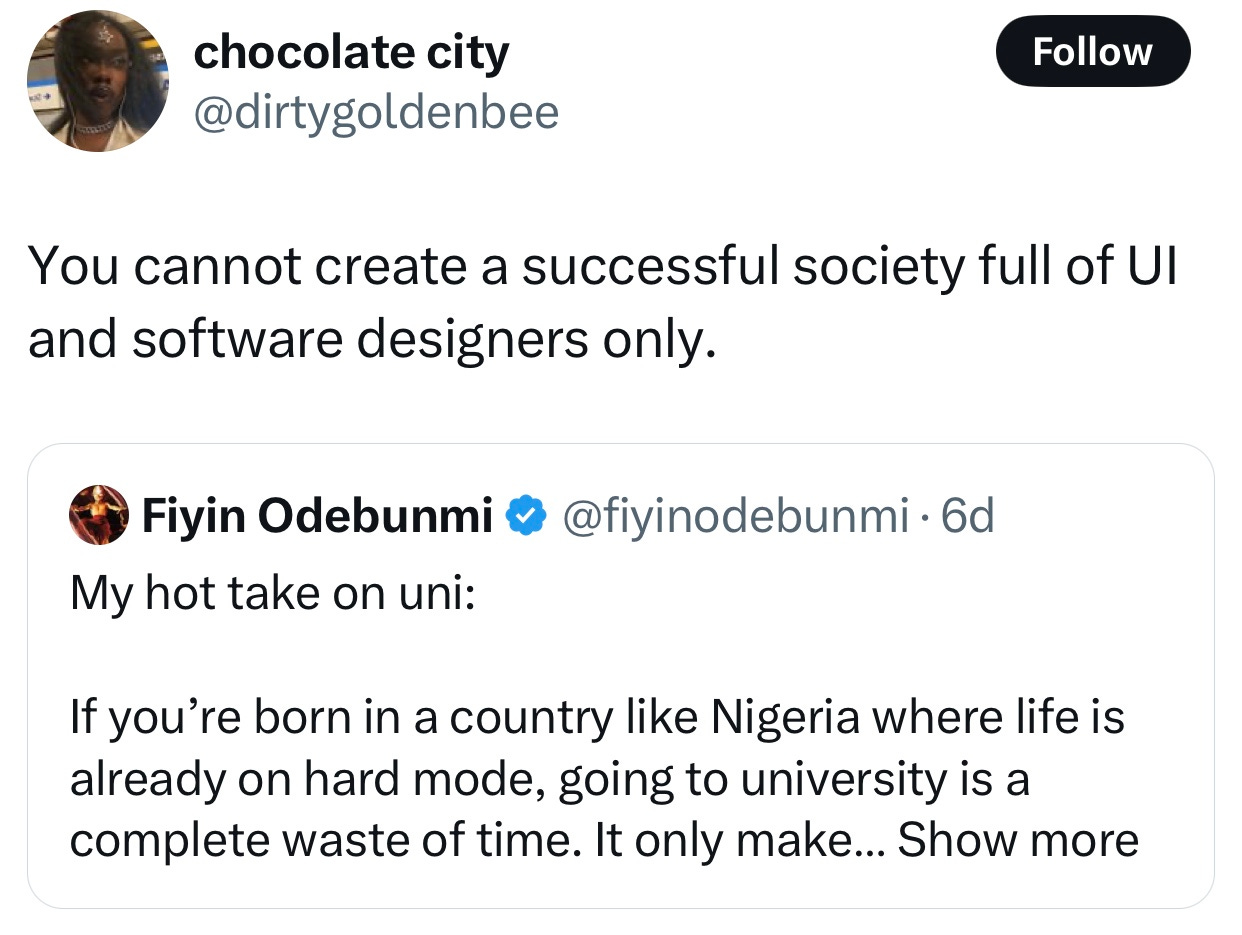Open Fiyin Odebunmi's small avatar
Screen dimensions: 1242x935
[x=100, y=515]
